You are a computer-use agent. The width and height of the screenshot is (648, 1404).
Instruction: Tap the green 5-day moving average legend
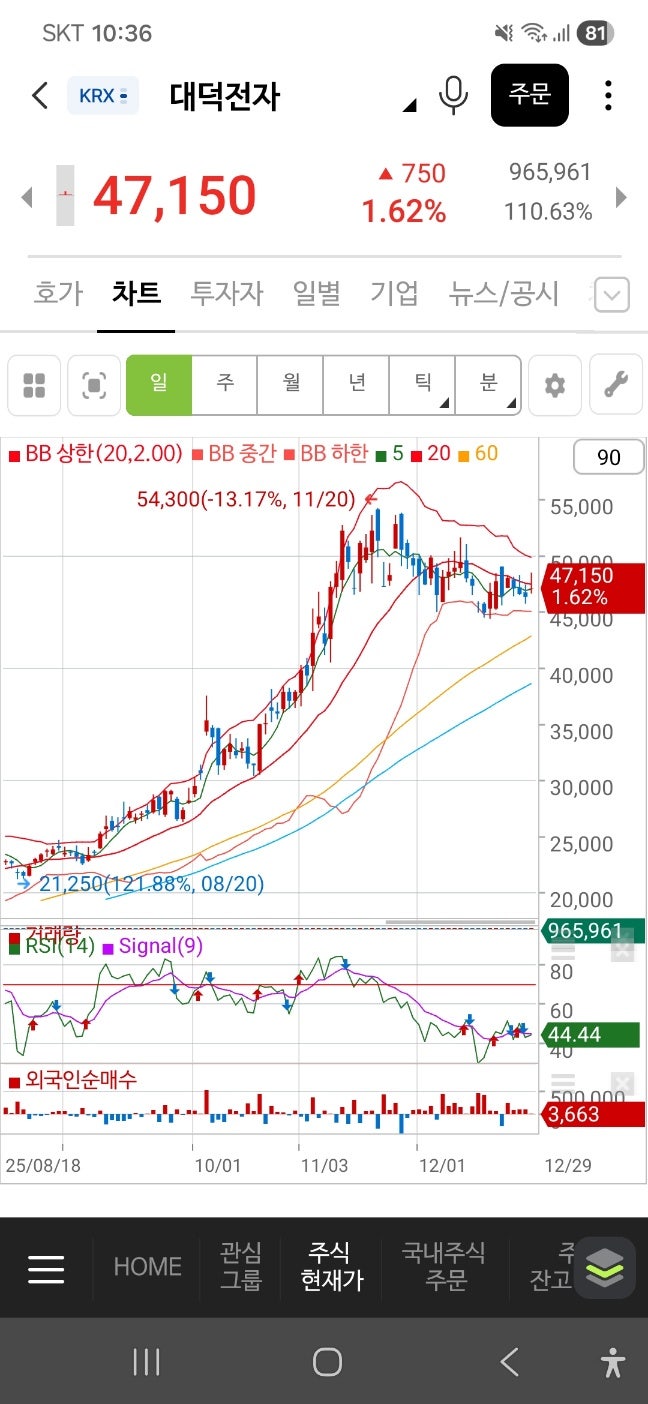pyautogui.click(x=390, y=454)
